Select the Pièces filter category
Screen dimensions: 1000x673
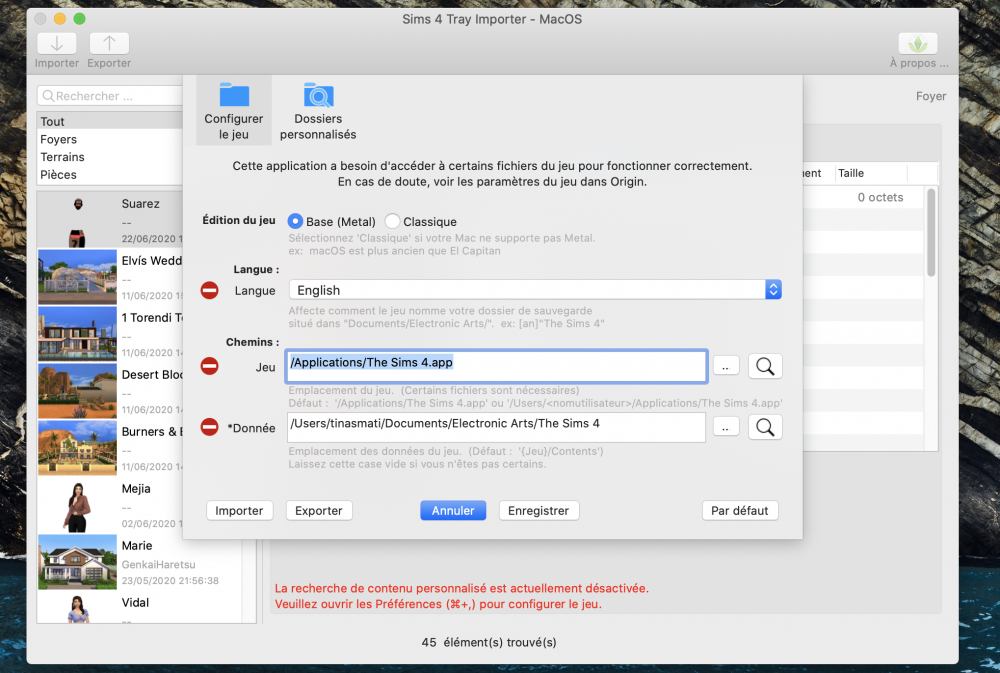110,175
